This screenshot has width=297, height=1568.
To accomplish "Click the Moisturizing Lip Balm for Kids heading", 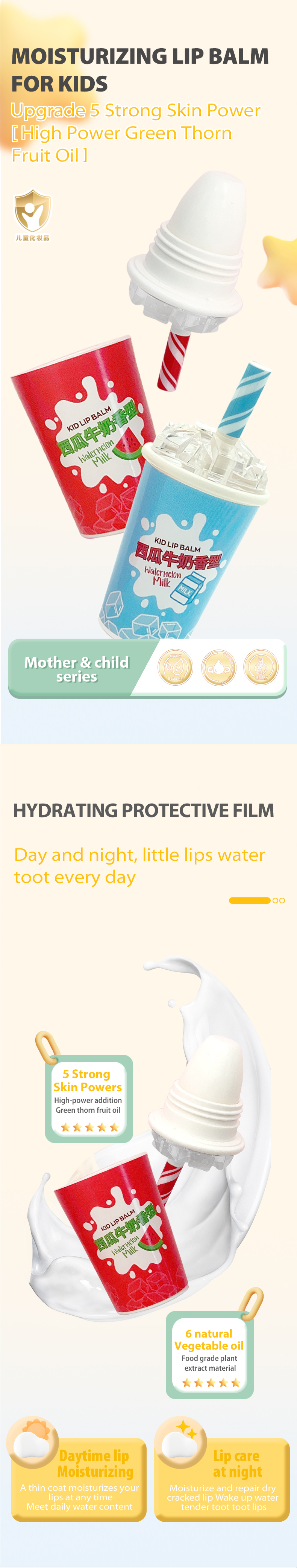I will click(140, 69).
